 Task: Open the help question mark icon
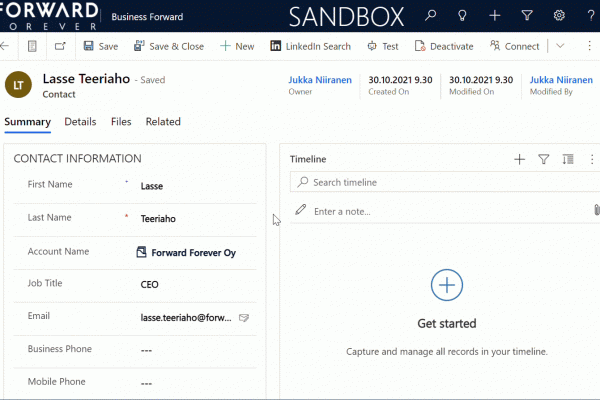(x=591, y=16)
